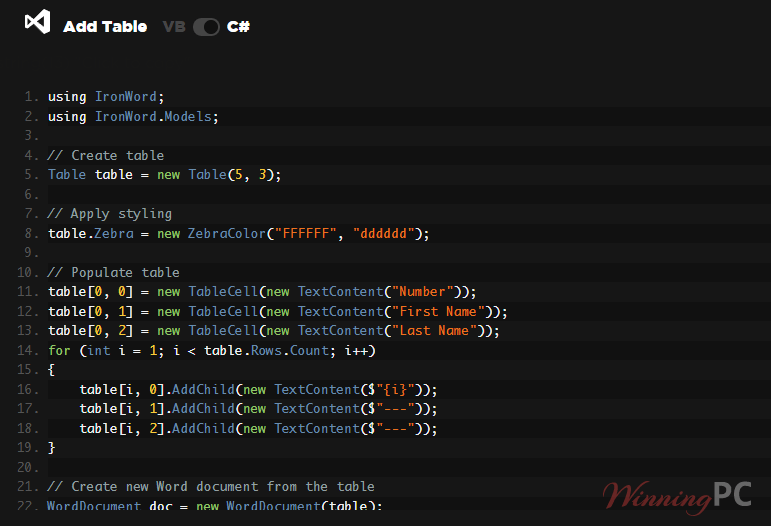The height and width of the screenshot is (526, 771).
Task: Click the line with "Number" text content
Action: (262, 292)
